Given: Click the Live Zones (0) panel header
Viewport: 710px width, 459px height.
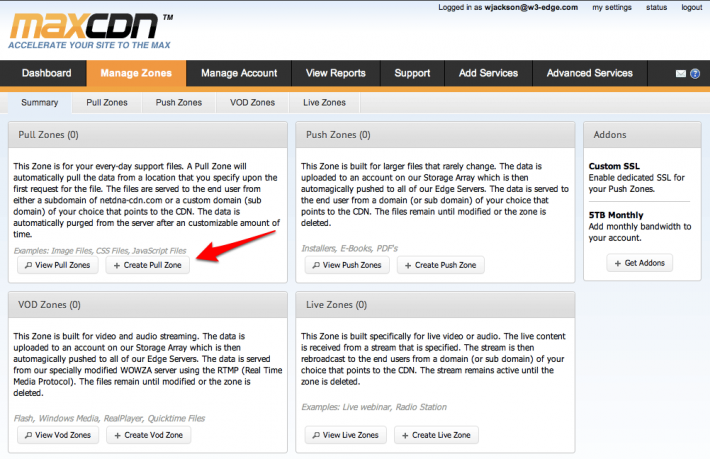Looking at the screenshot, I should click(435, 305).
